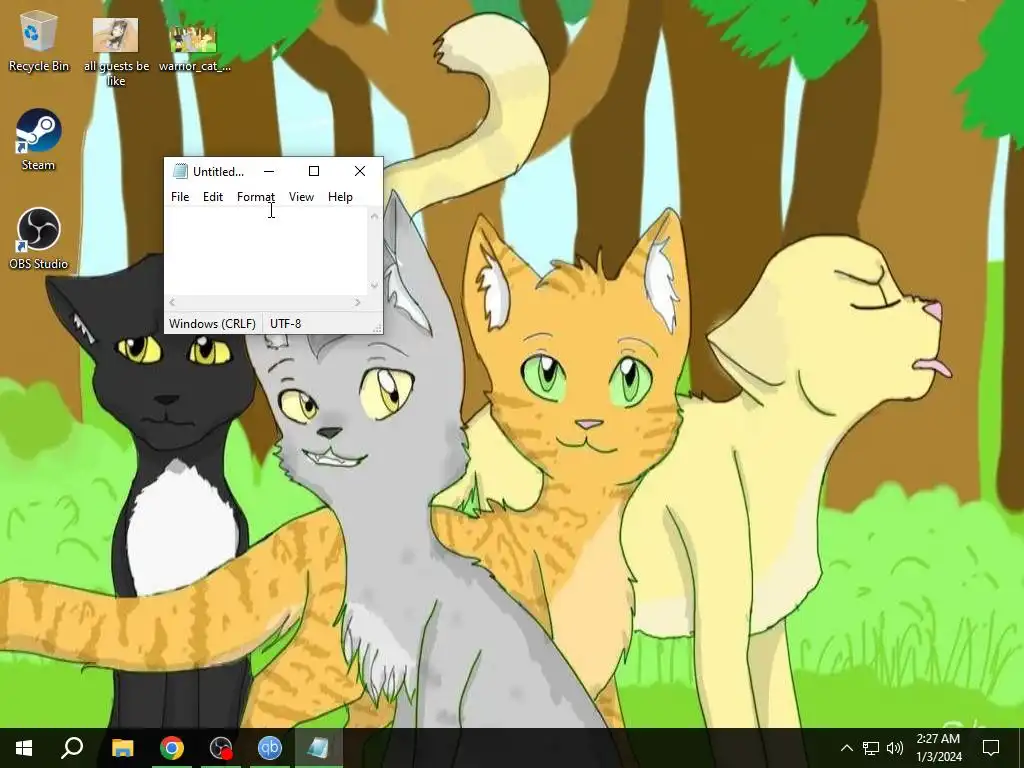Screen dimensions: 1024x768
Task: Click the Windows (CRLF) status bar entry
Action: coord(212,324)
